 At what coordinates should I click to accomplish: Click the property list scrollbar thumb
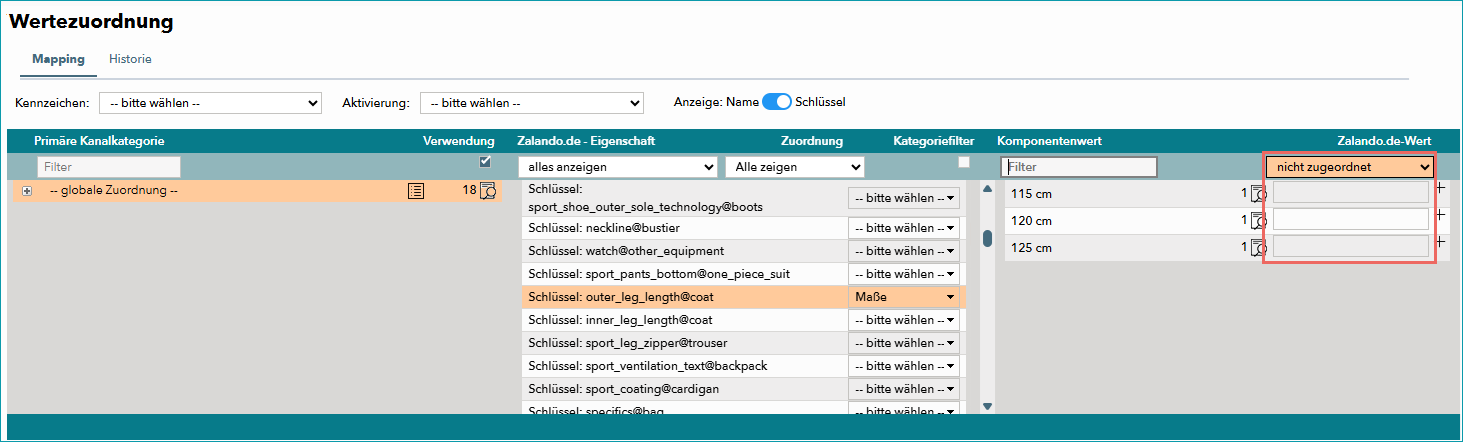pos(987,238)
